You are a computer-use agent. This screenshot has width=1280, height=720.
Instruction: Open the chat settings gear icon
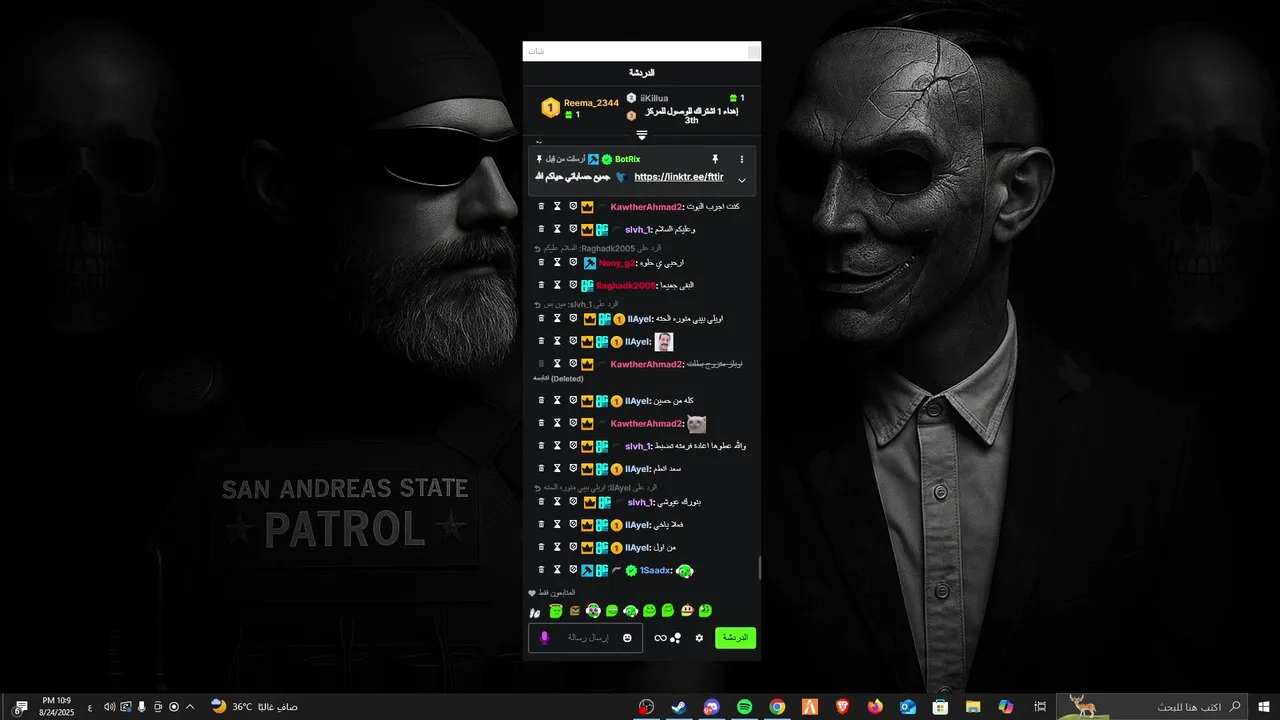[x=699, y=638]
